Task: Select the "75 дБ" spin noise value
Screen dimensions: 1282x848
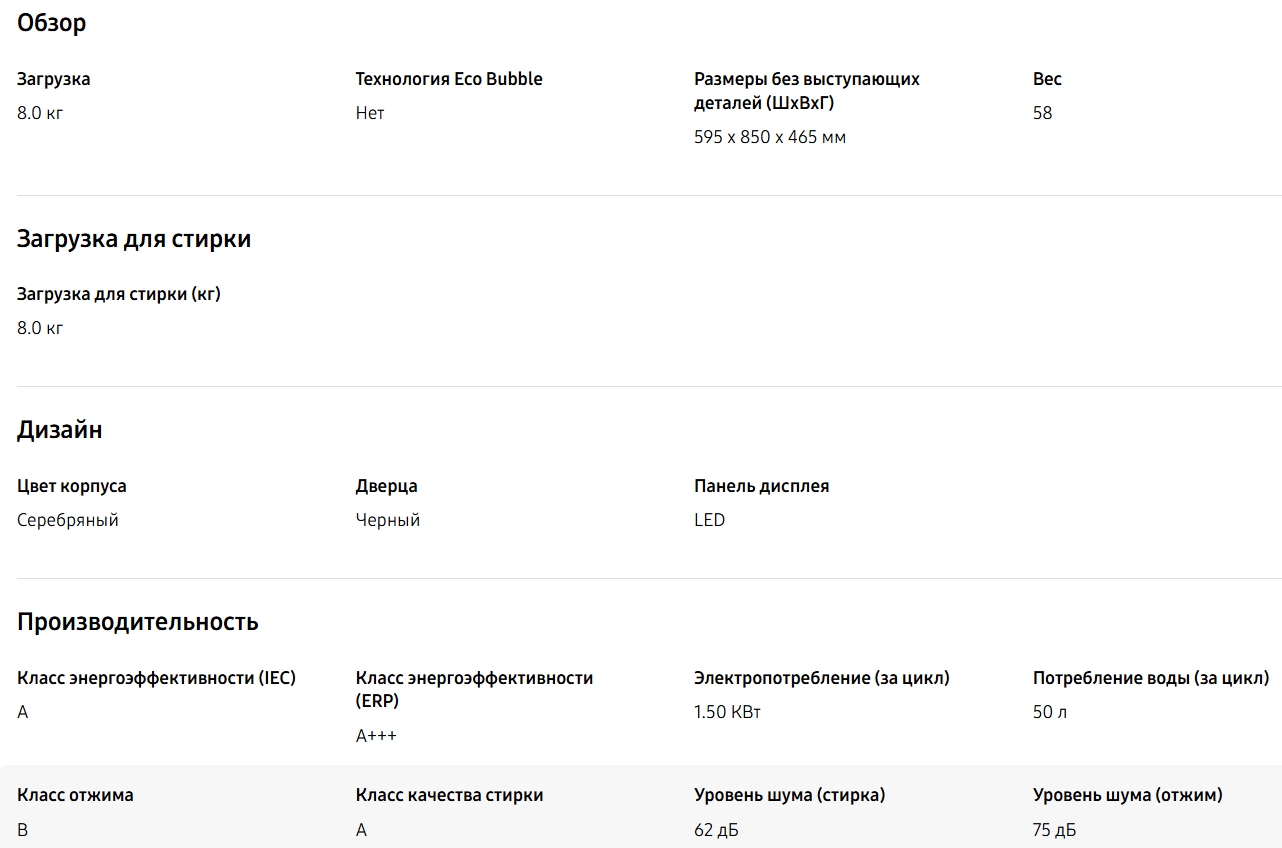Action: (1054, 830)
